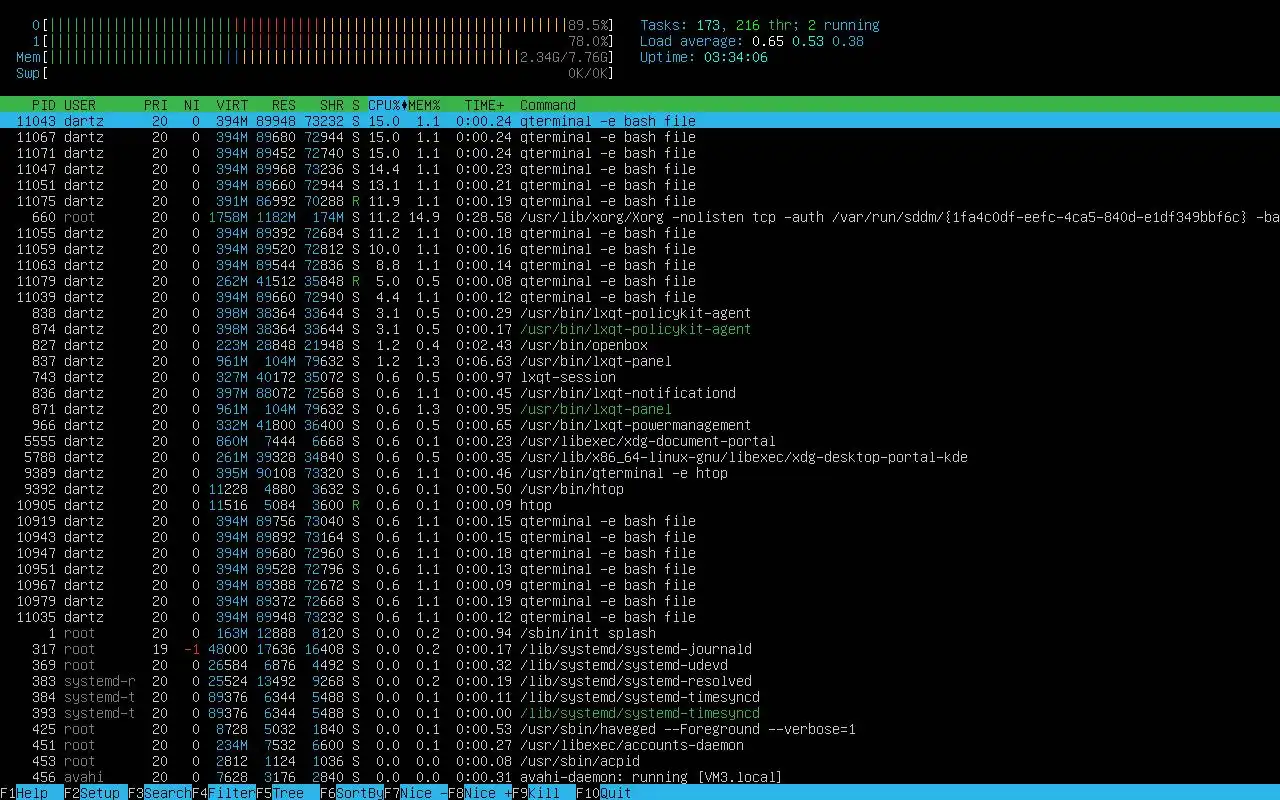Select PID 9392 /usr/bin/htop row
The width and height of the screenshot is (1280, 800).
tap(640, 489)
